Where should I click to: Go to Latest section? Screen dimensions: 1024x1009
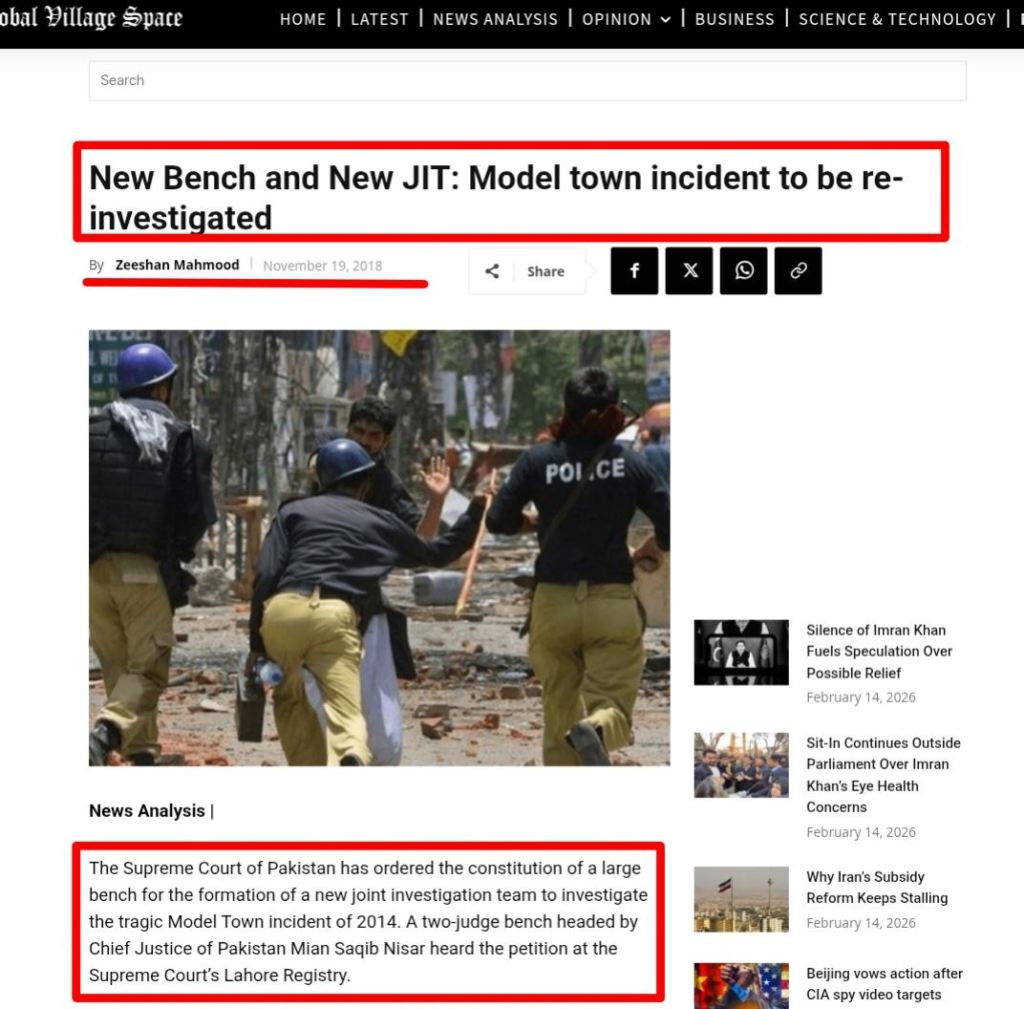pyautogui.click(x=379, y=19)
